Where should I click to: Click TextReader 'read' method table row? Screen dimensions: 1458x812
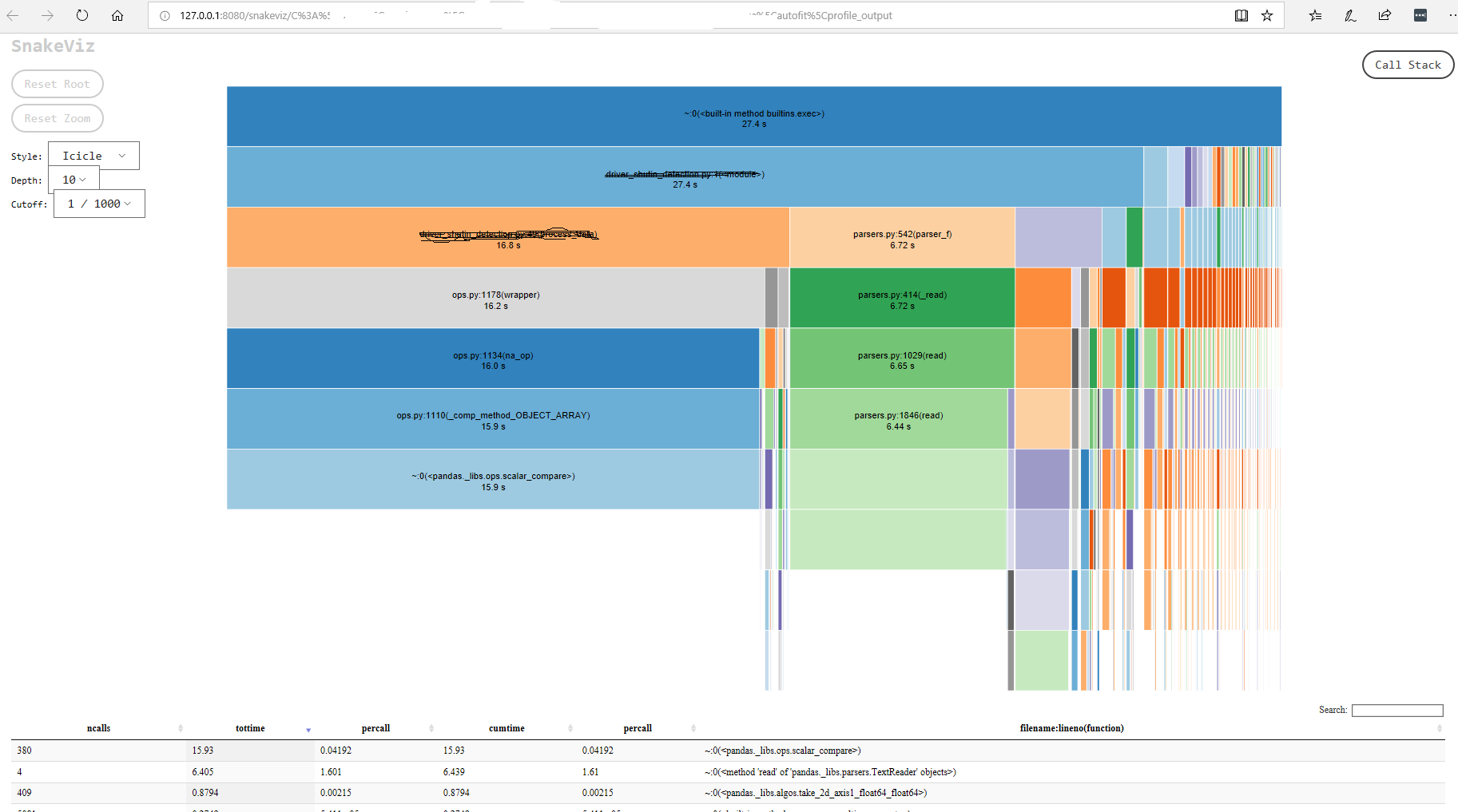point(728,772)
